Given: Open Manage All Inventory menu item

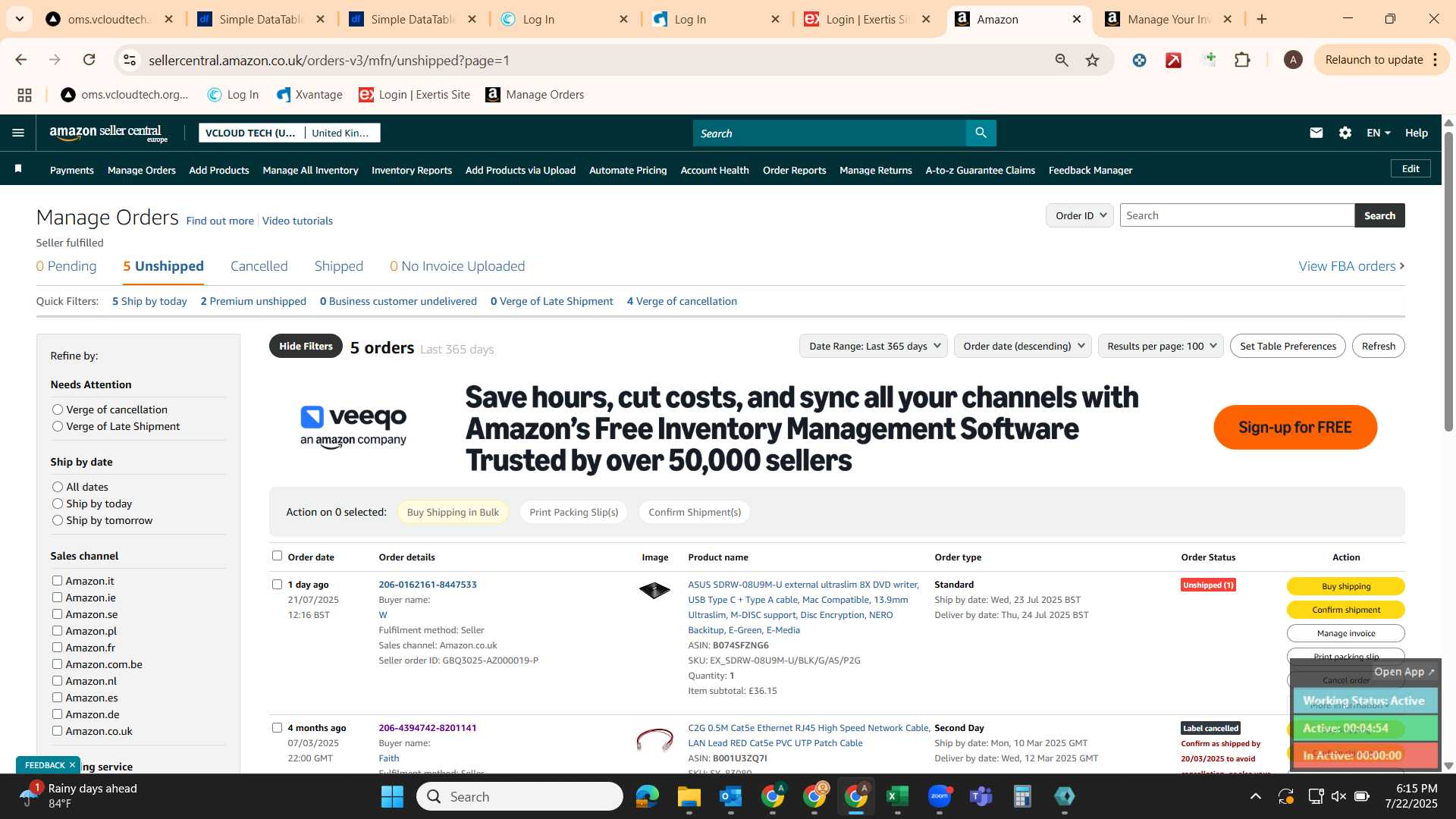Looking at the screenshot, I should point(310,170).
